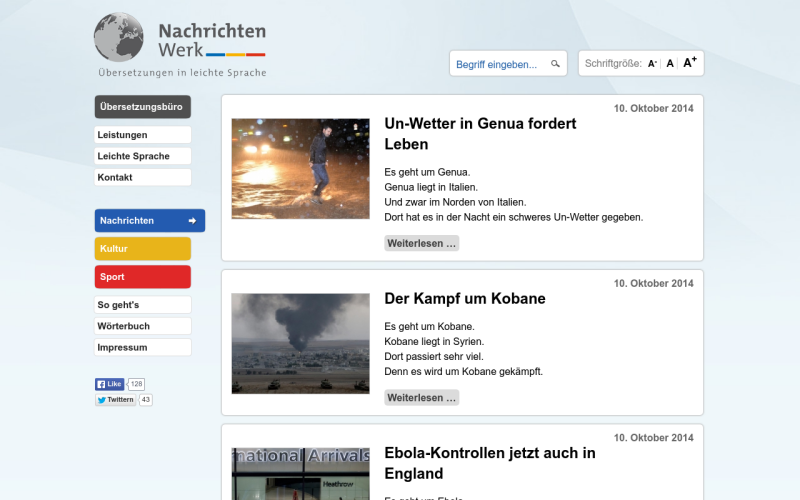800x500 pixels.
Task: Click the Nachrichten Werk globe logo
Action: tap(118, 37)
